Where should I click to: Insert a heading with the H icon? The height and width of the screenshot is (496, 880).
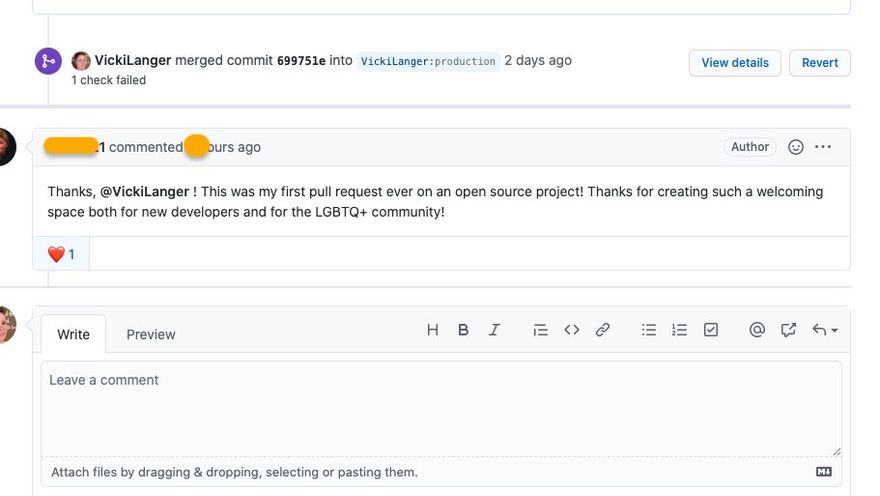[x=432, y=330]
